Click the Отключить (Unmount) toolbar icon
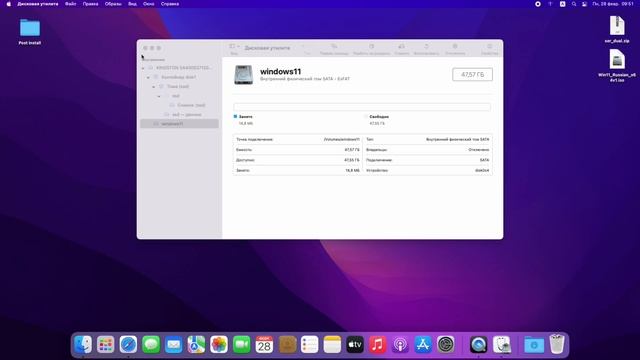This screenshot has width=640, height=360. [x=455, y=47]
